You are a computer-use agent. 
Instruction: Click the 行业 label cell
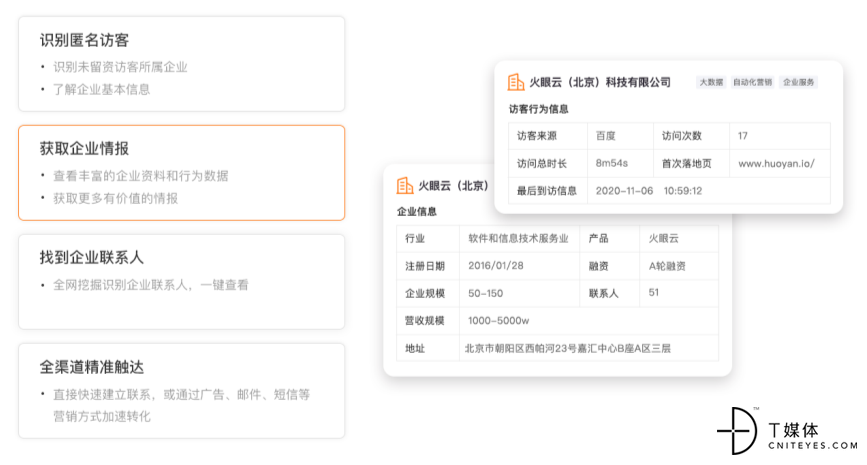click(428, 239)
